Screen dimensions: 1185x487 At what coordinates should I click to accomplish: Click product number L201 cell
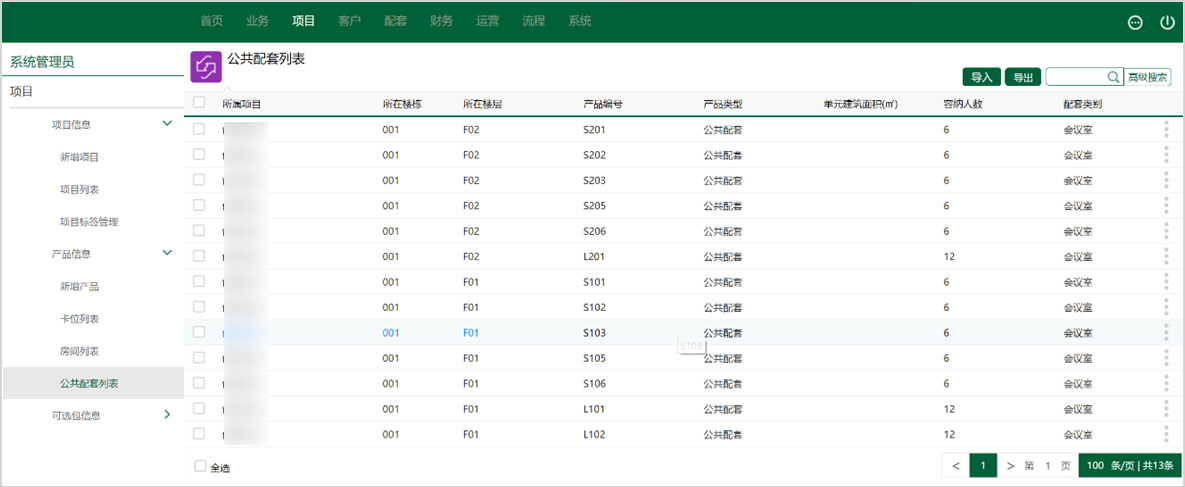[594, 256]
